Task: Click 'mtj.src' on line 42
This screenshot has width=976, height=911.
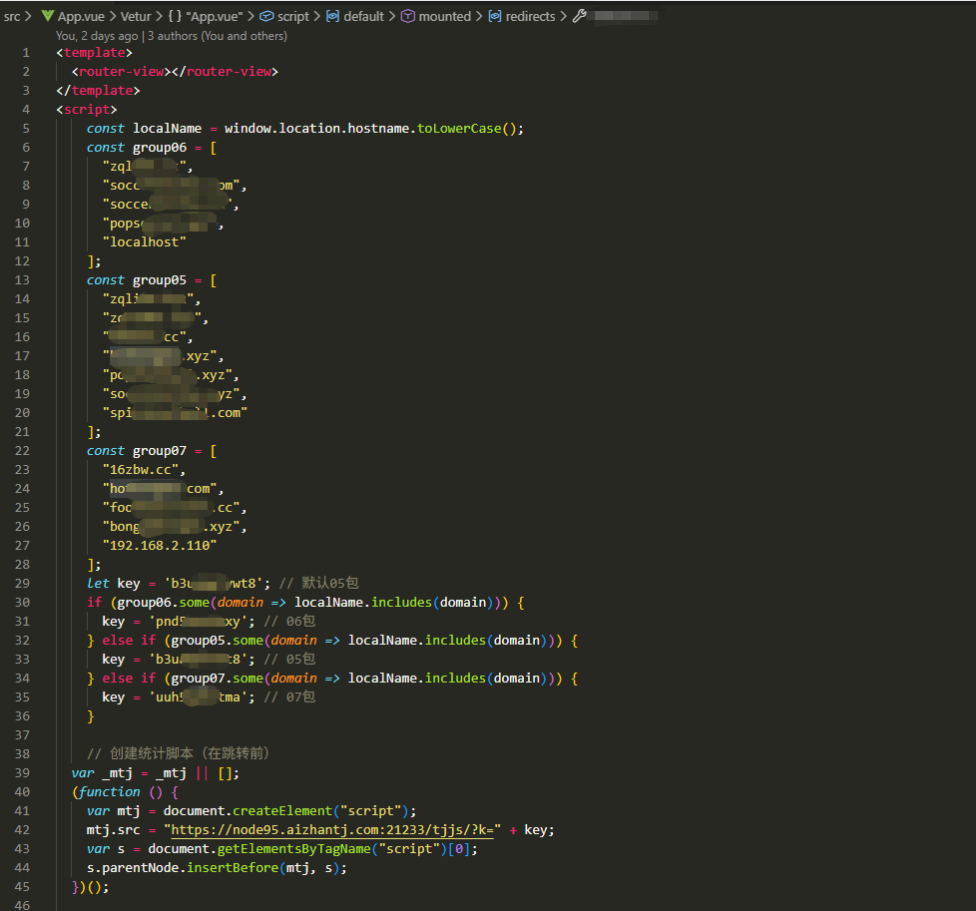Action: [x=113, y=830]
